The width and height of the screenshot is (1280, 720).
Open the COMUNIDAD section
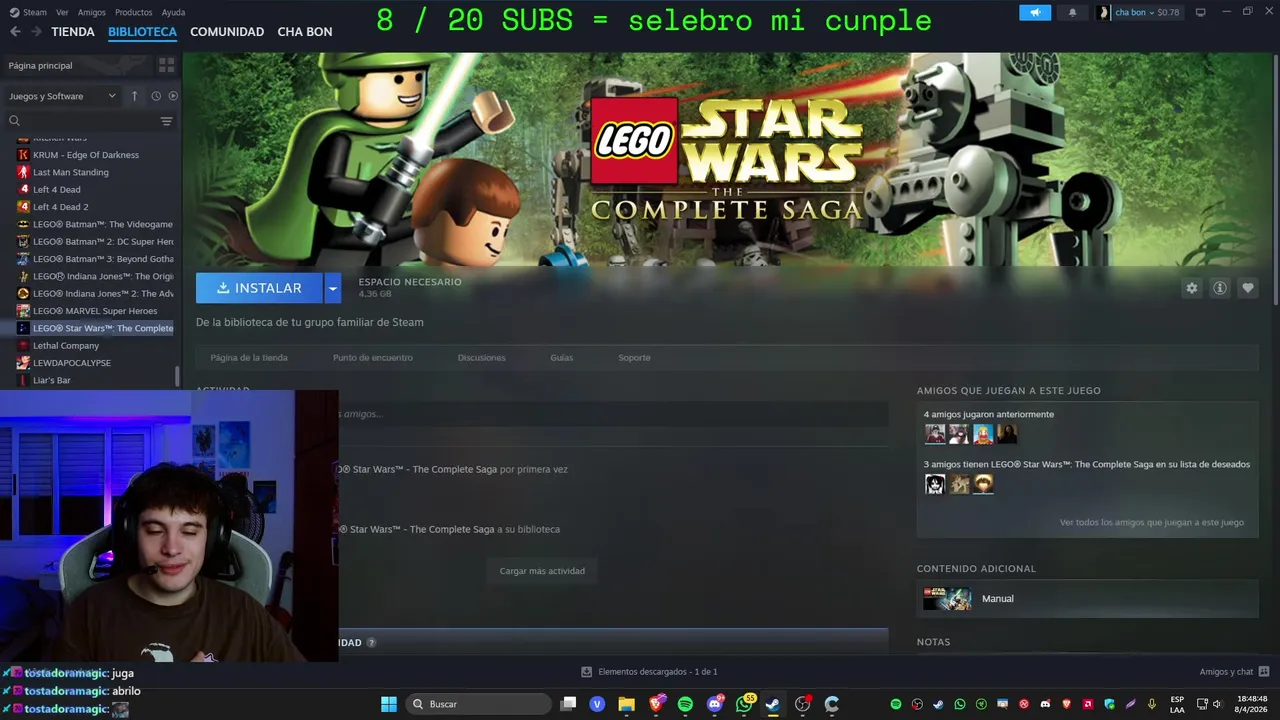point(227,32)
